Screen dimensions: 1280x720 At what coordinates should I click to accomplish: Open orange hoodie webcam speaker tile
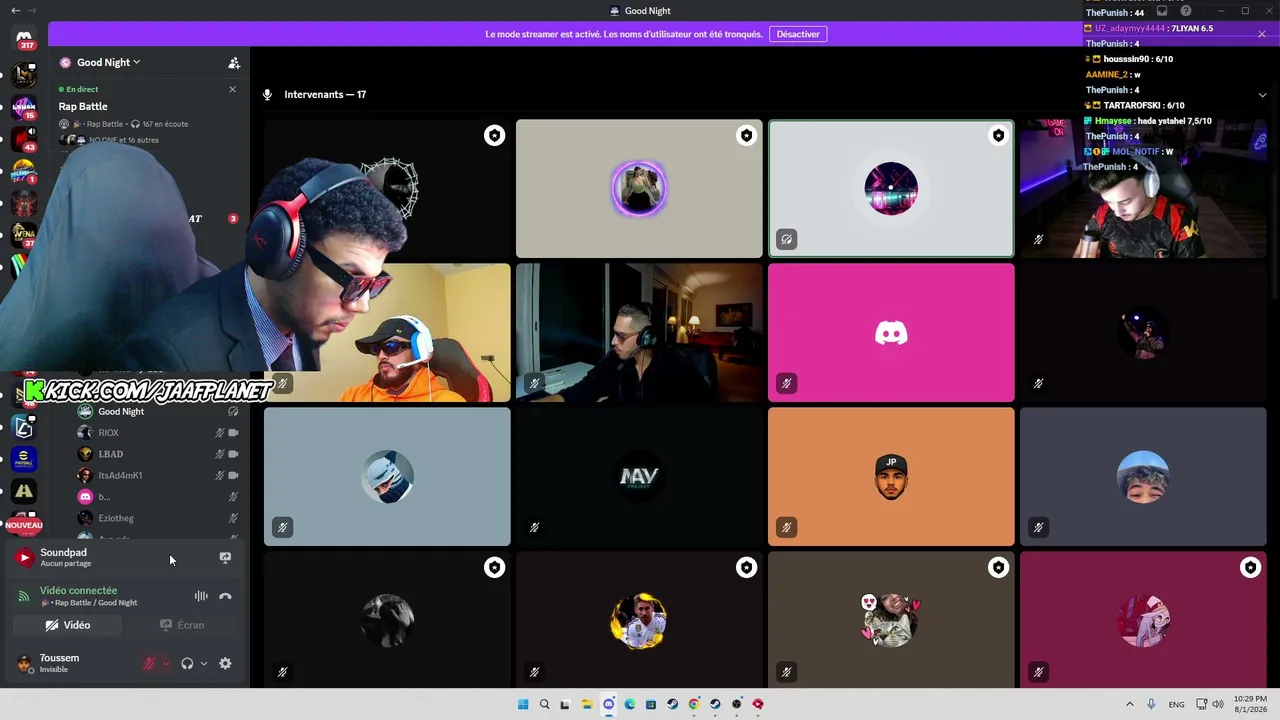pyautogui.click(x=387, y=333)
